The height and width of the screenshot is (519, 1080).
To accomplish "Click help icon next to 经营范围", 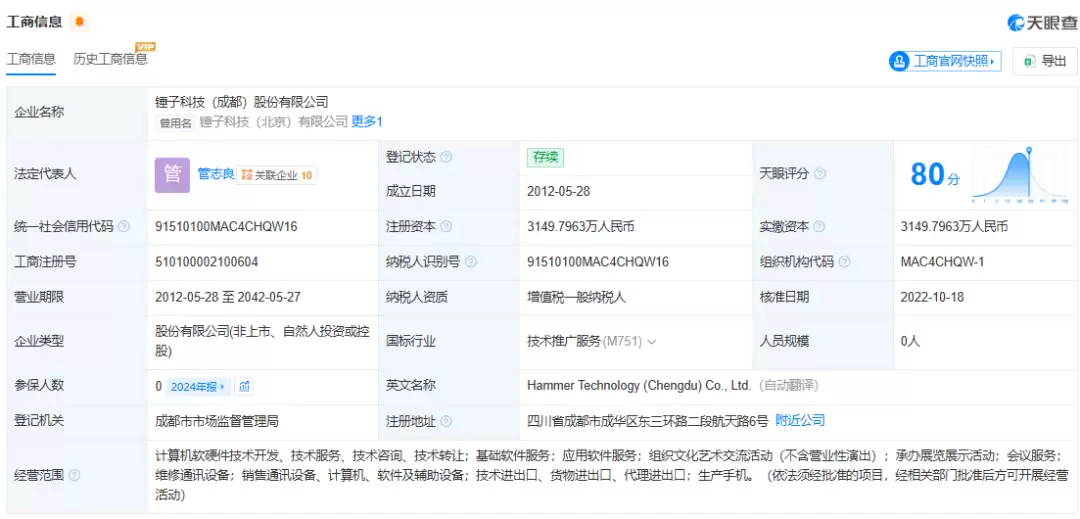I will (74, 476).
